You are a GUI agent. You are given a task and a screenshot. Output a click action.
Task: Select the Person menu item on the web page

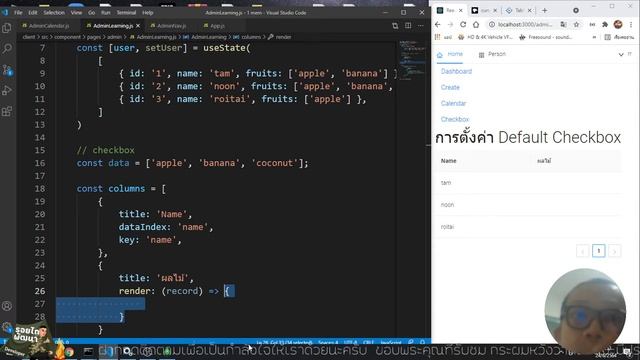point(492,54)
